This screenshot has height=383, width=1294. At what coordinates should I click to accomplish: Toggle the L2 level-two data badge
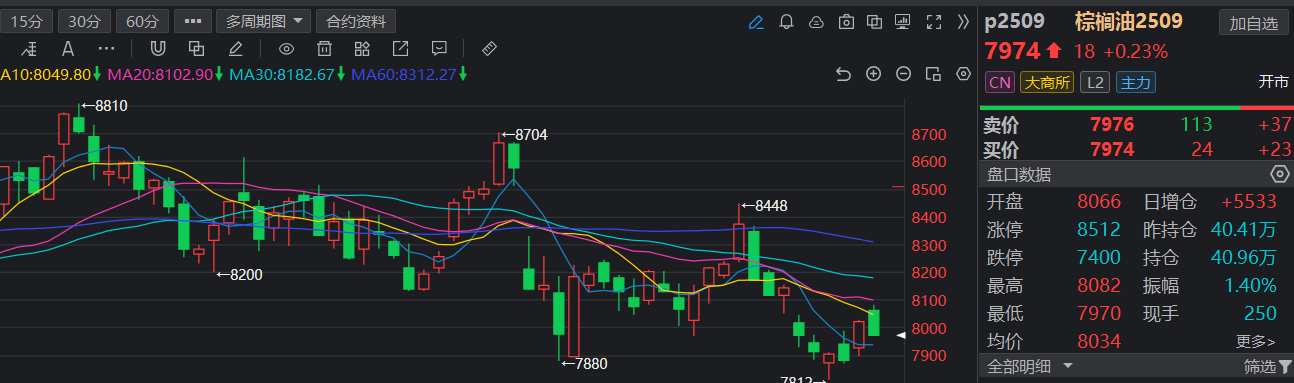(x=1096, y=83)
